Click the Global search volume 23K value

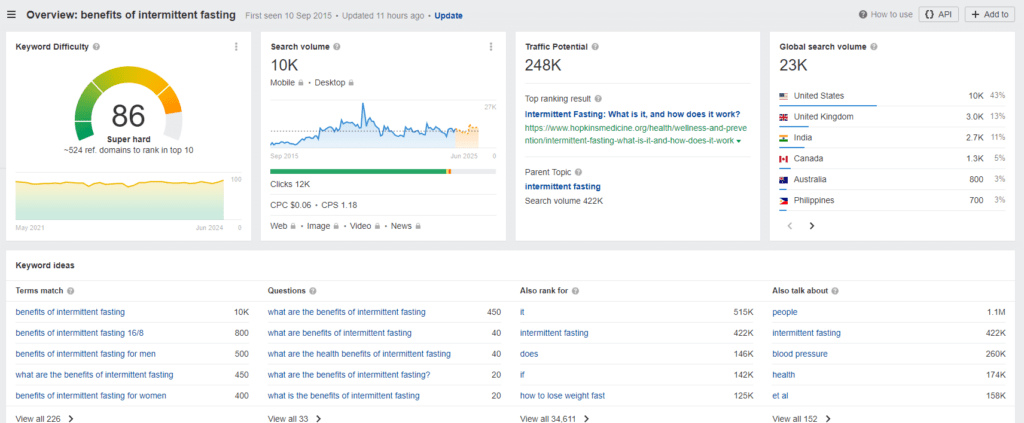coord(793,65)
